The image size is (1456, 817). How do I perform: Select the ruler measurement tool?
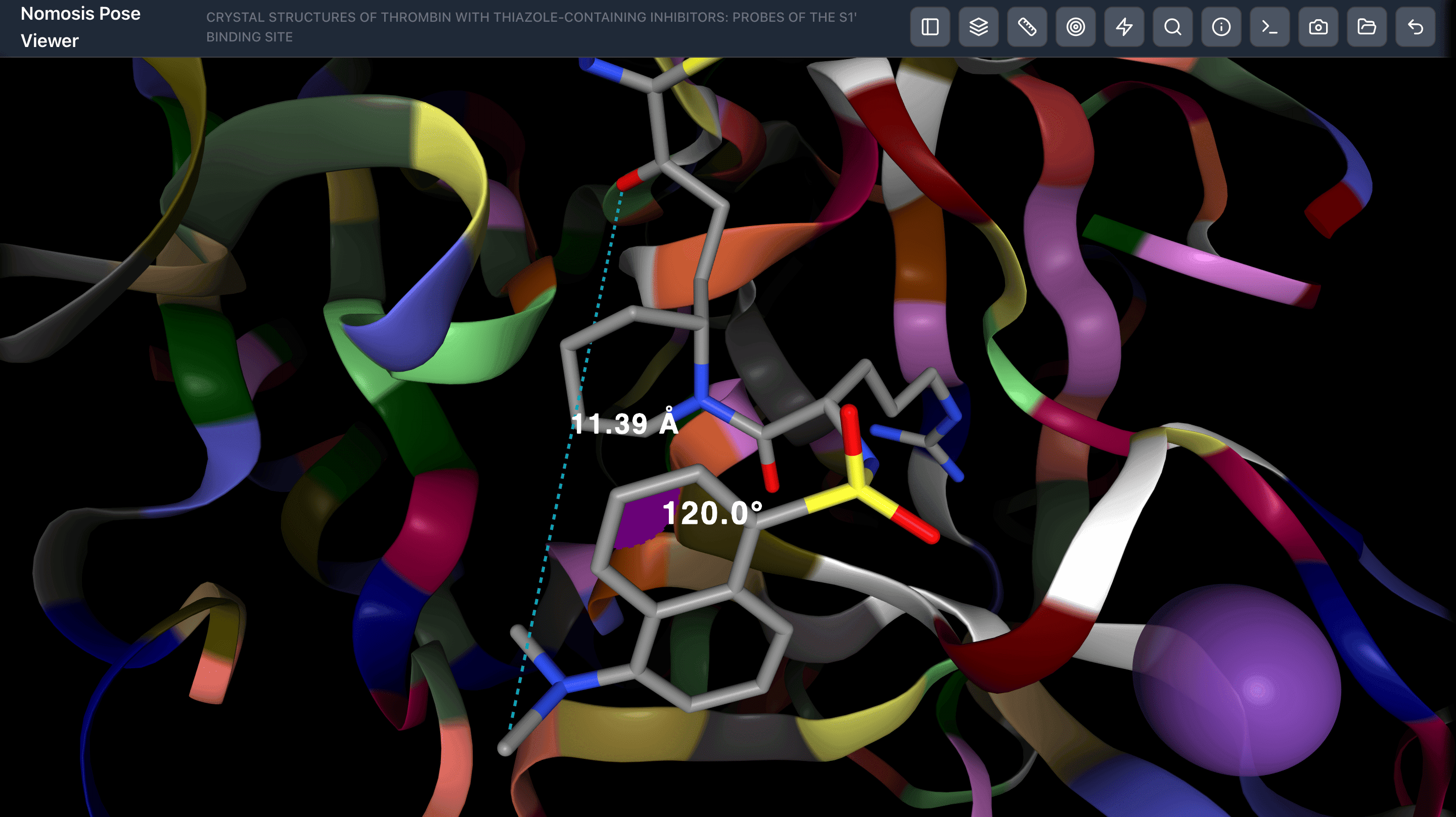tap(1027, 27)
